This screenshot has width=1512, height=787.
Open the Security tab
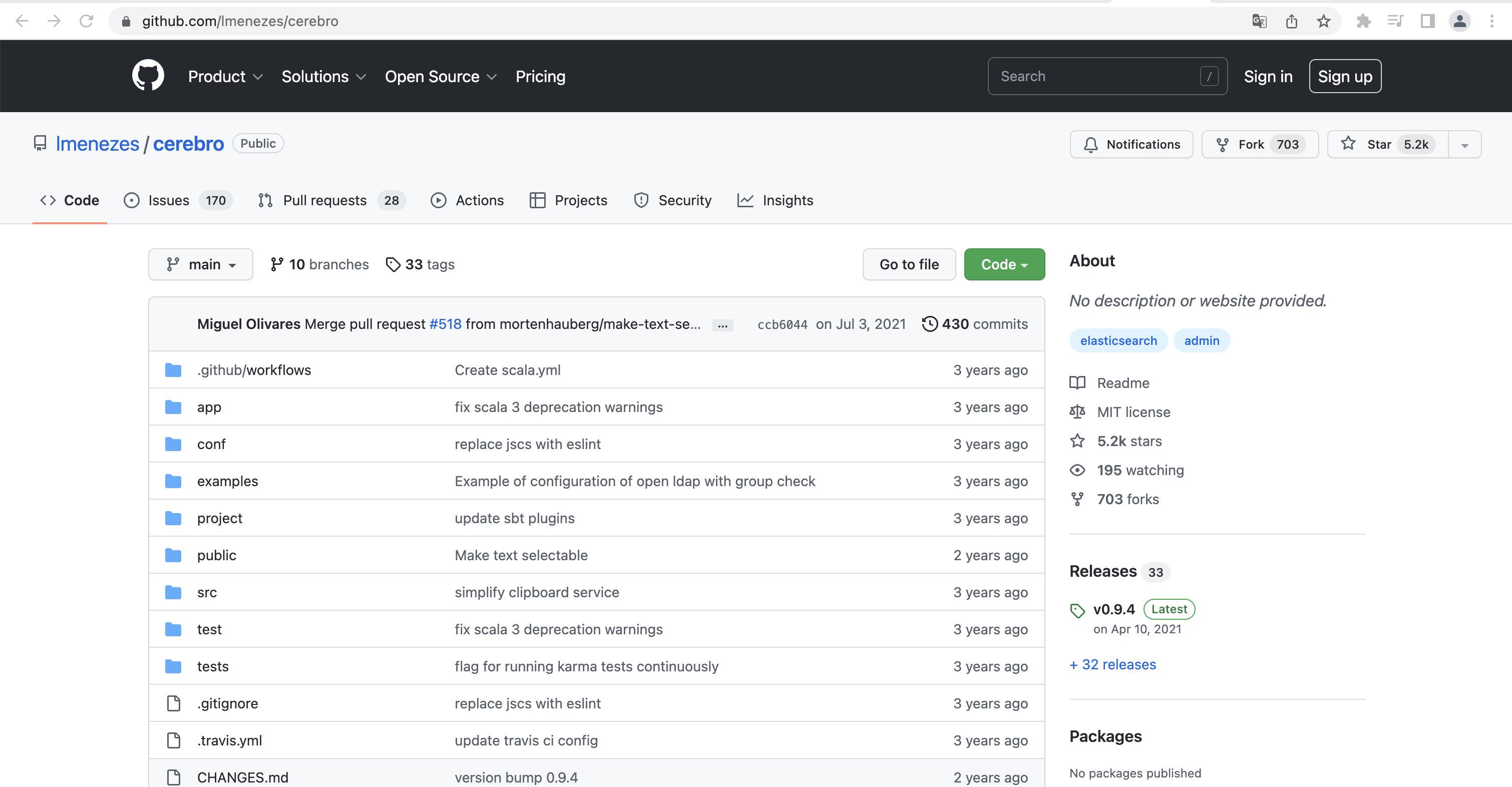(x=673, y=200)
